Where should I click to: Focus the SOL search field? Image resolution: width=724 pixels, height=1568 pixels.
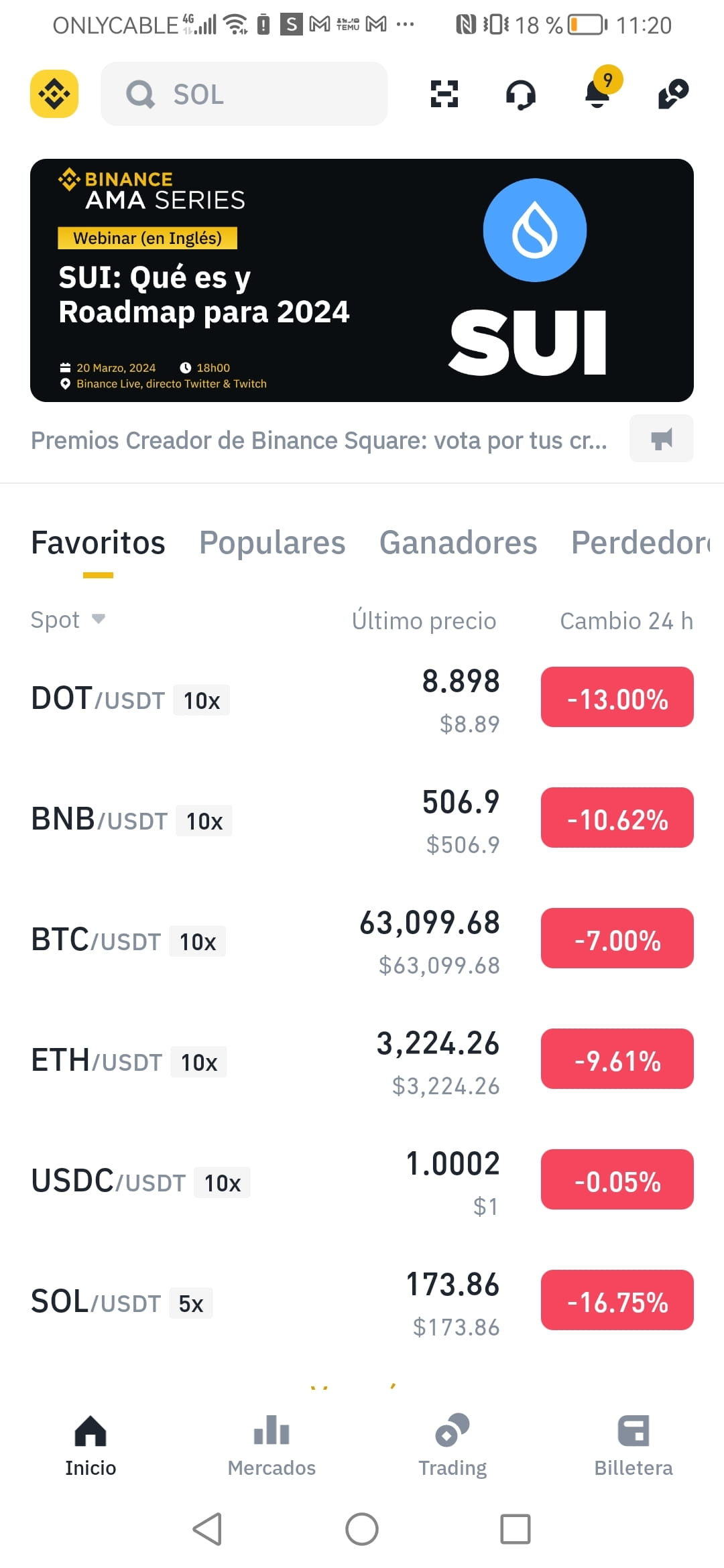pyautogui.click(x=244, y=94)
